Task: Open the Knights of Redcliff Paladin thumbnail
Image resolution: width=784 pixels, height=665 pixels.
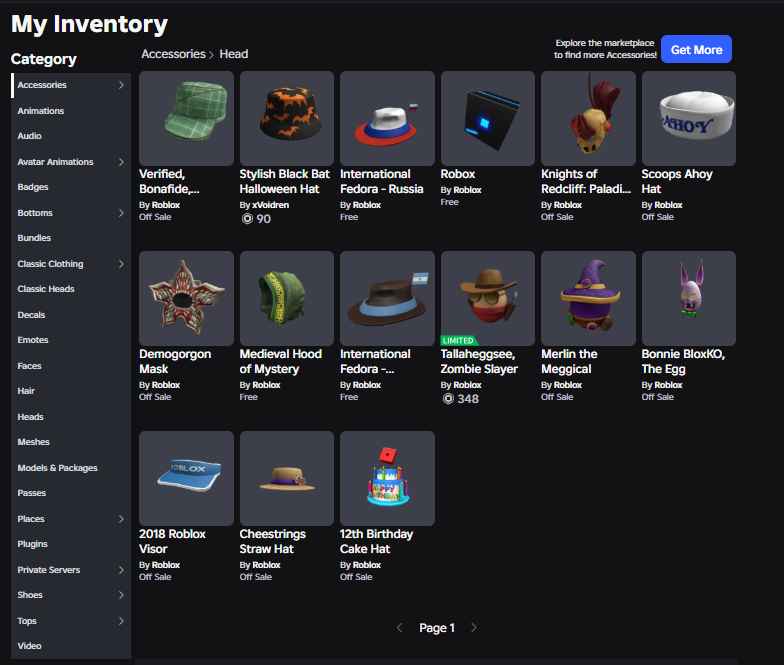Action: coord(588,118)
